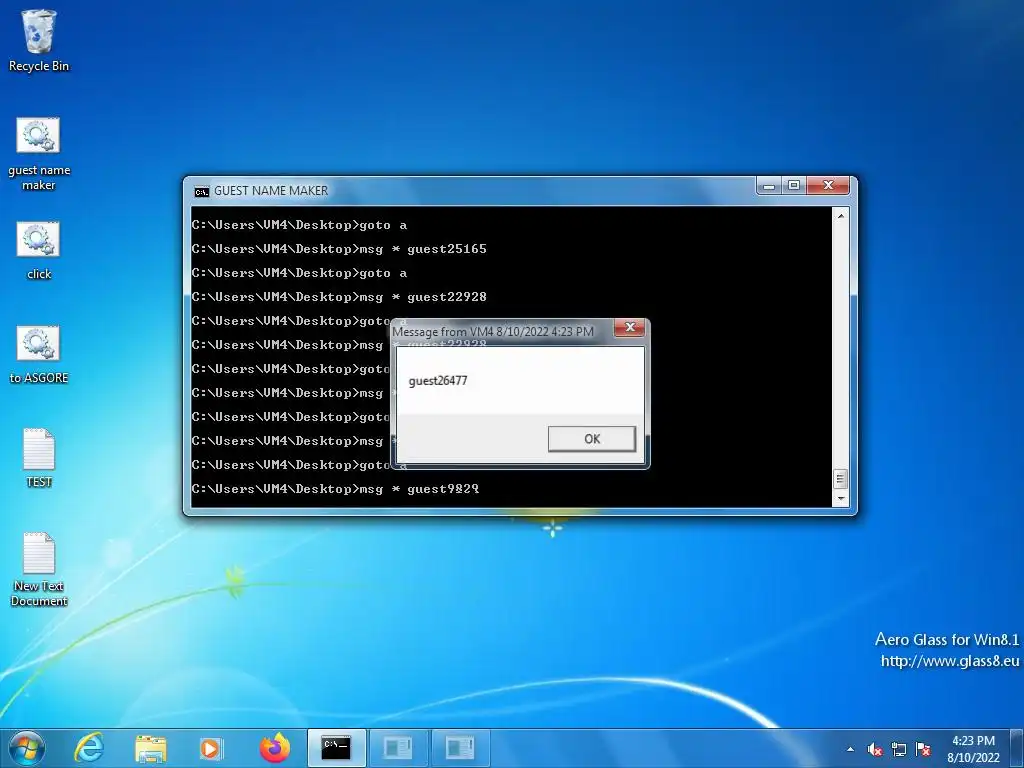Select the New Text Document icon
The width and height of the screenshot is (1024, 768).
click(x=39, y=569)
